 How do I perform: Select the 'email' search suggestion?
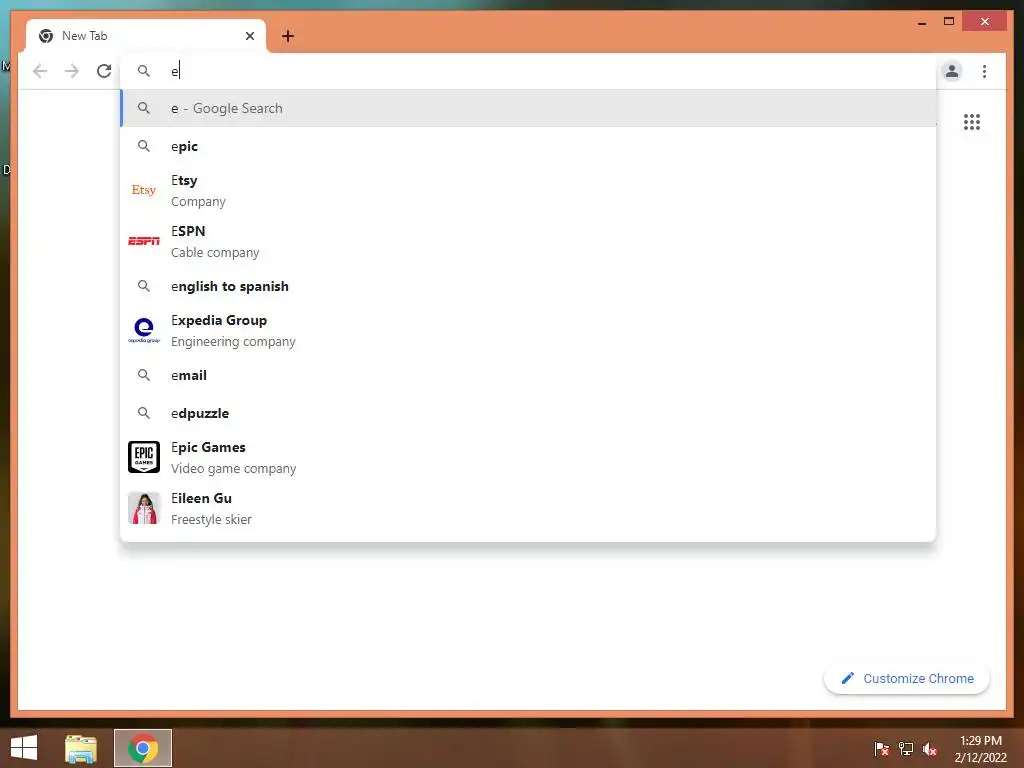coord(528,376)
